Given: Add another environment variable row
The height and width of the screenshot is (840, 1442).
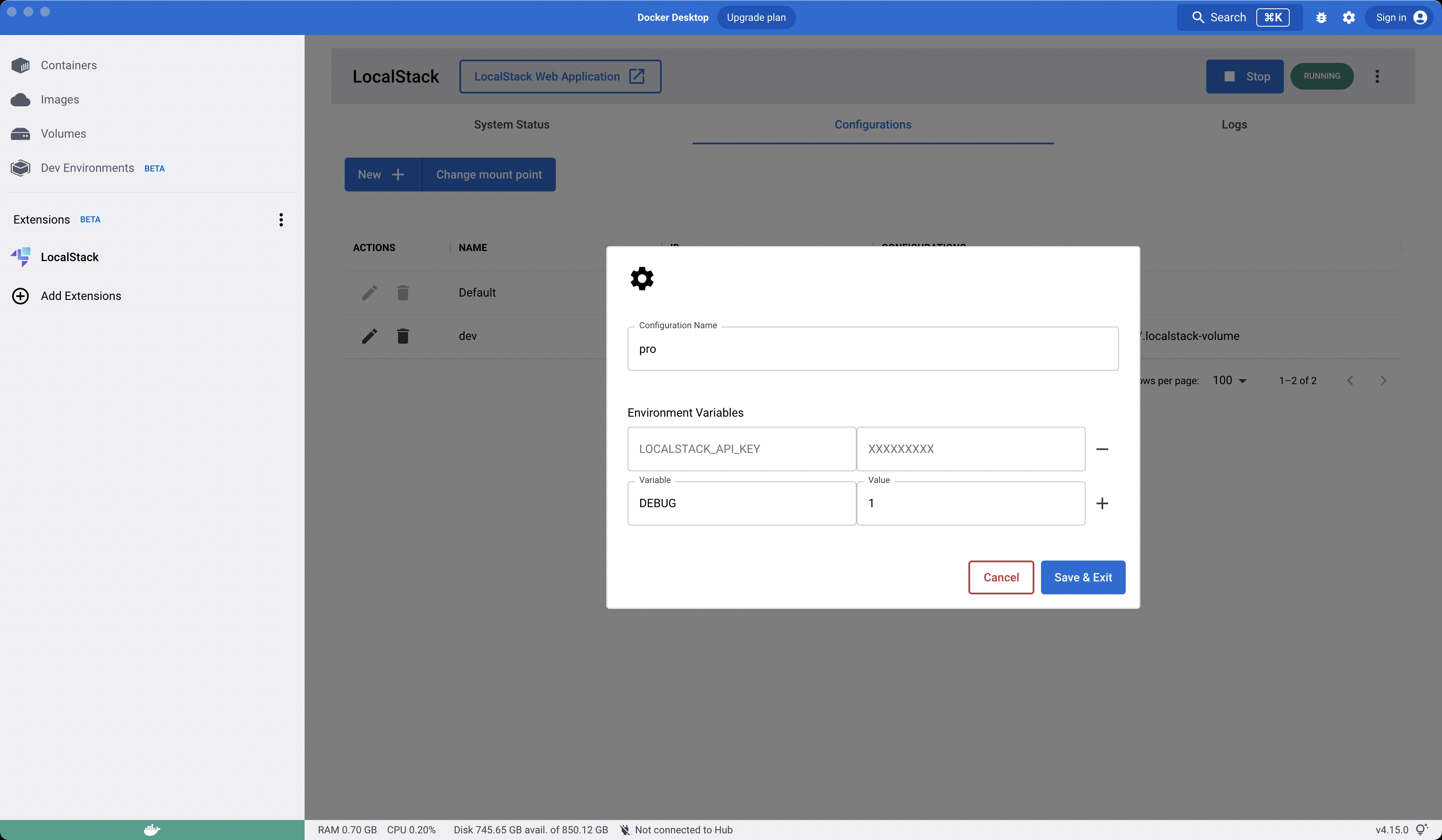Looking at the screenshot, I should [x=1103, y=503].
